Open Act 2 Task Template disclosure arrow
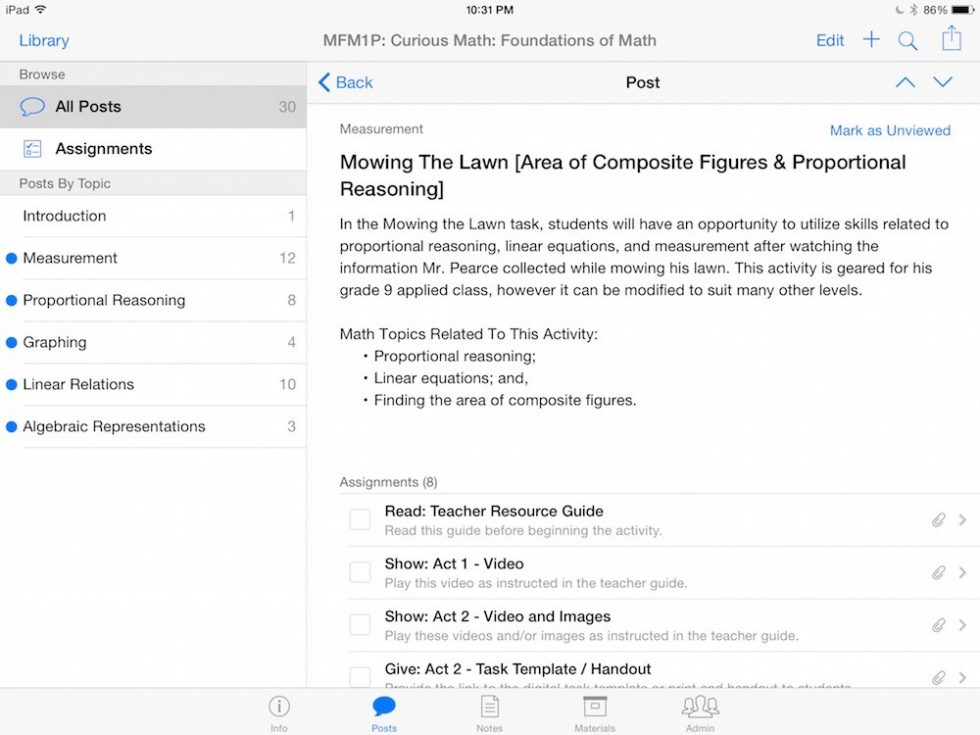Image resolution: width=980 pixels, height=735 pixels. [963, 677]
